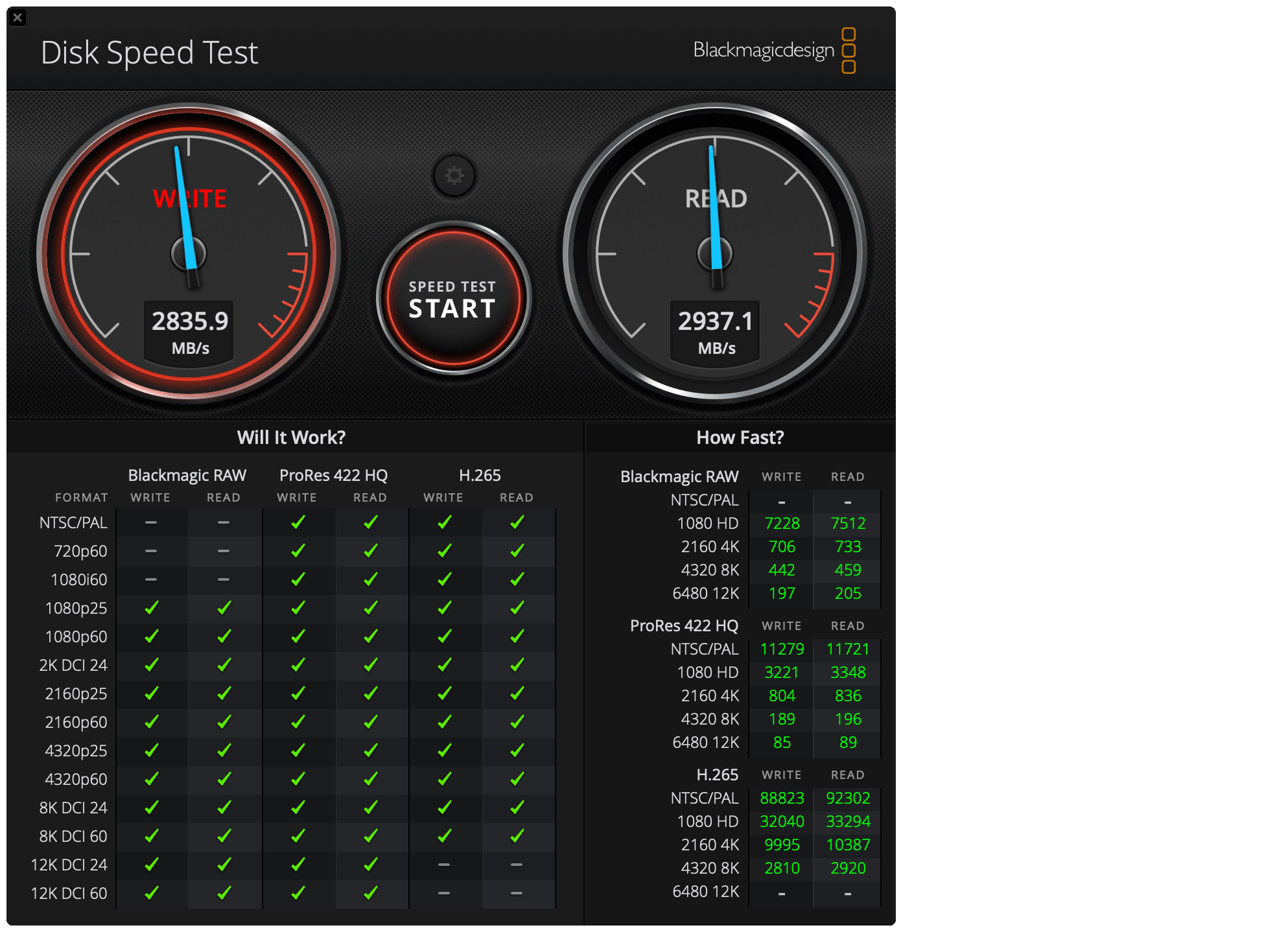
Task: Click Blackmagic RAW read checkmark for 12K DCI 60
Action: [224, 893]
